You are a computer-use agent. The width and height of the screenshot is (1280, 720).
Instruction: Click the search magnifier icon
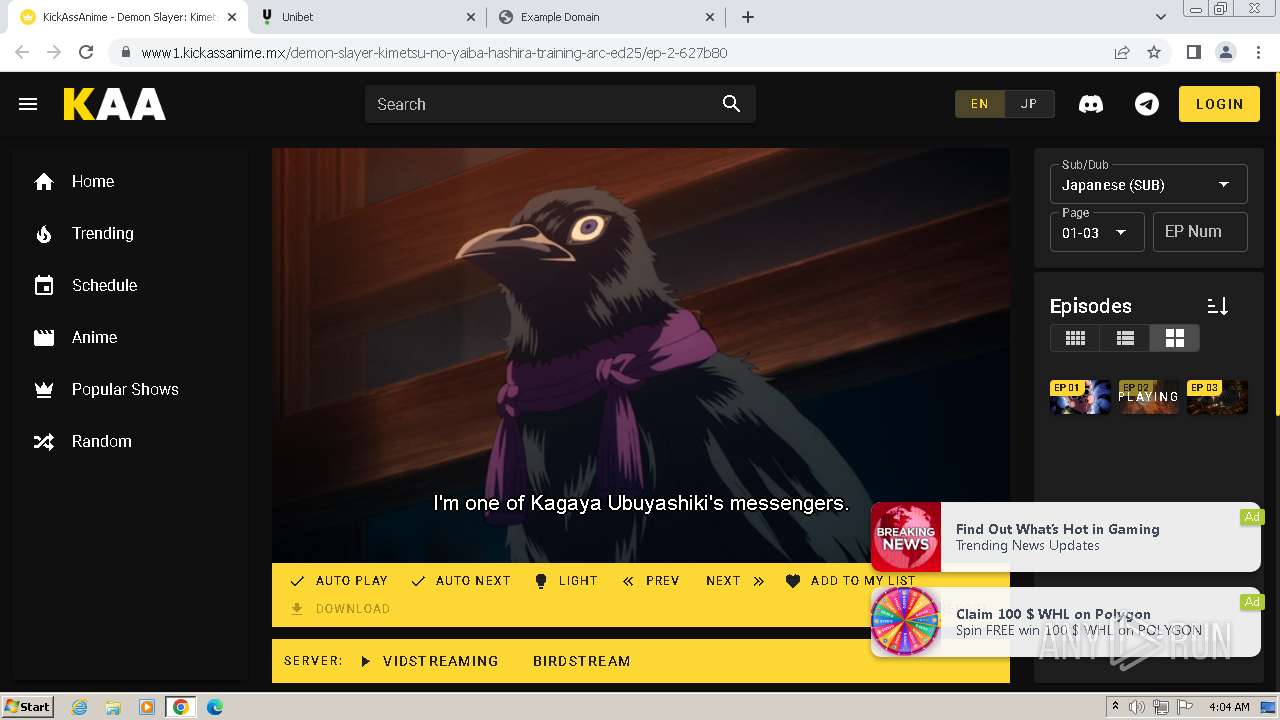[731, 104]
